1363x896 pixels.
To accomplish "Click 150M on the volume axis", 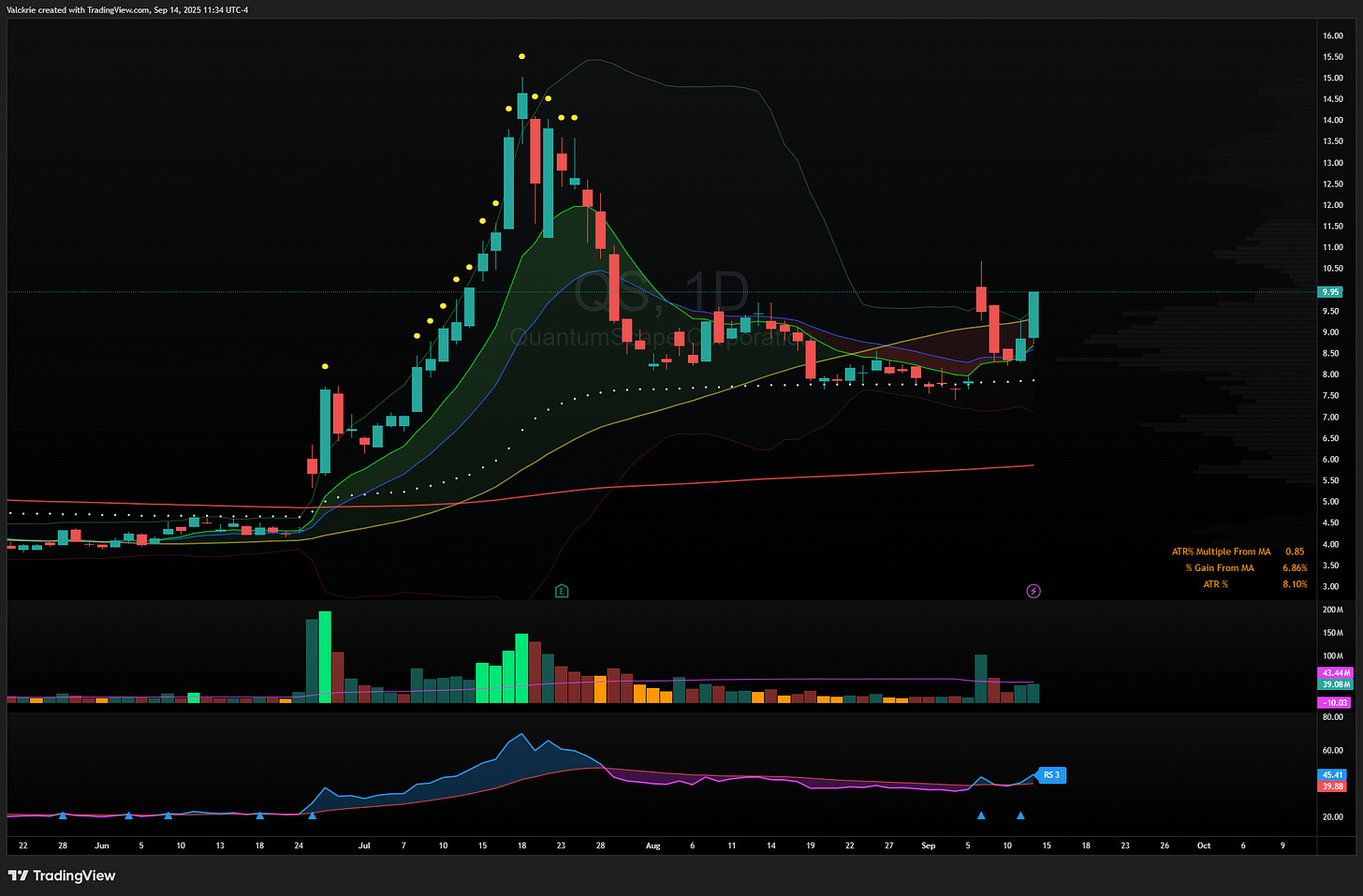I will [1332, 633].
